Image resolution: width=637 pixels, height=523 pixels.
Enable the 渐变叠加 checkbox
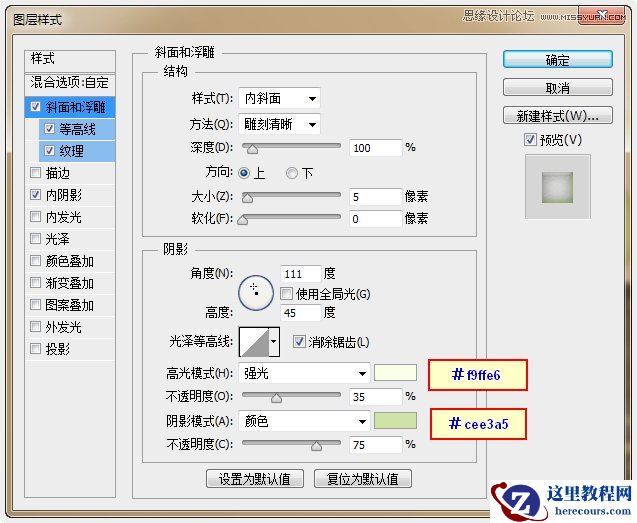coord(35,282)
